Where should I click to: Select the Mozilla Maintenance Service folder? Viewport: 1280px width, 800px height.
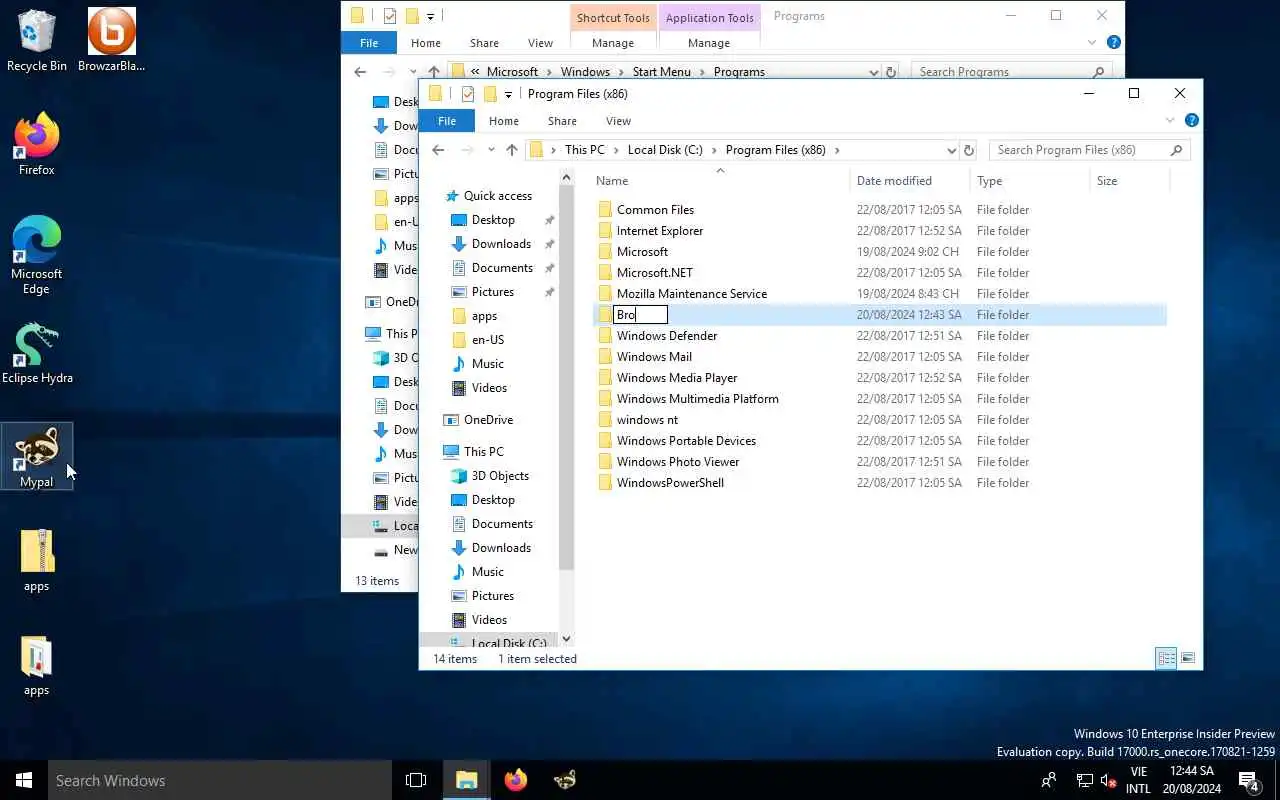click(692, 294)
